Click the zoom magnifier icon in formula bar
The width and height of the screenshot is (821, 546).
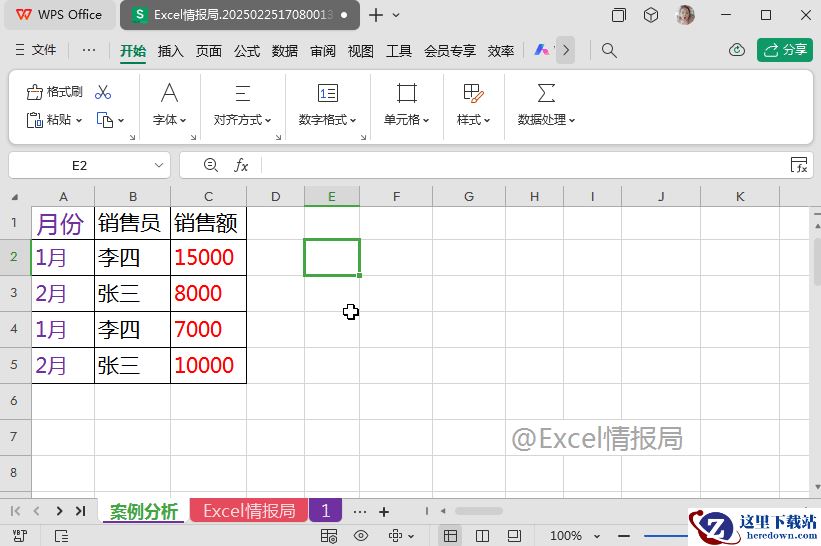(x=210, y=165)
